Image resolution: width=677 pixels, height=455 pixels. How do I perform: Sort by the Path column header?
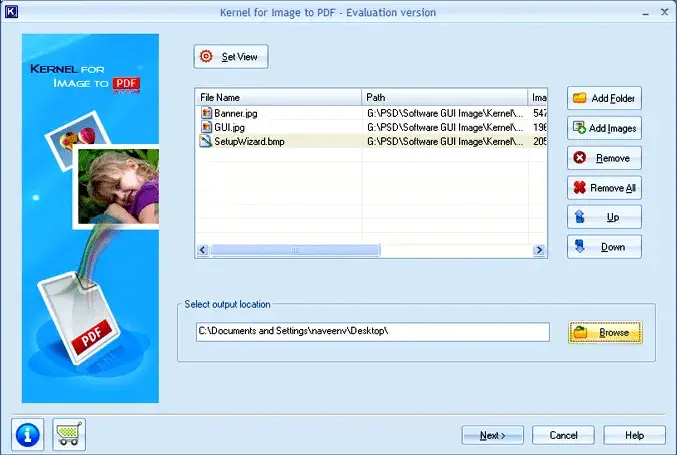click(445, 98)
